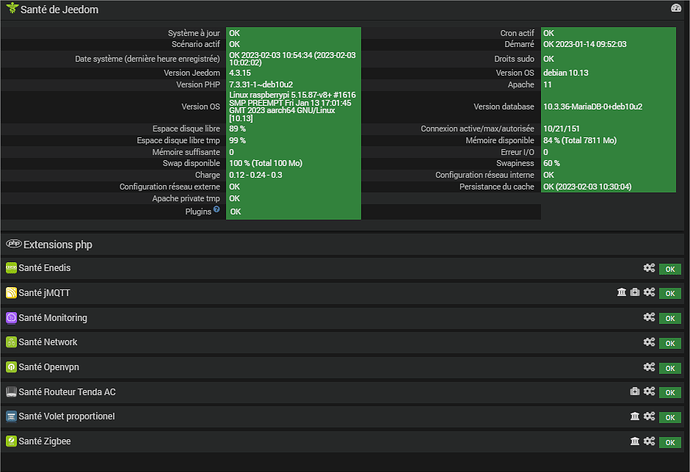
Task: Click the gears icon in Santé Monitoring row
Action: [649, 318]
